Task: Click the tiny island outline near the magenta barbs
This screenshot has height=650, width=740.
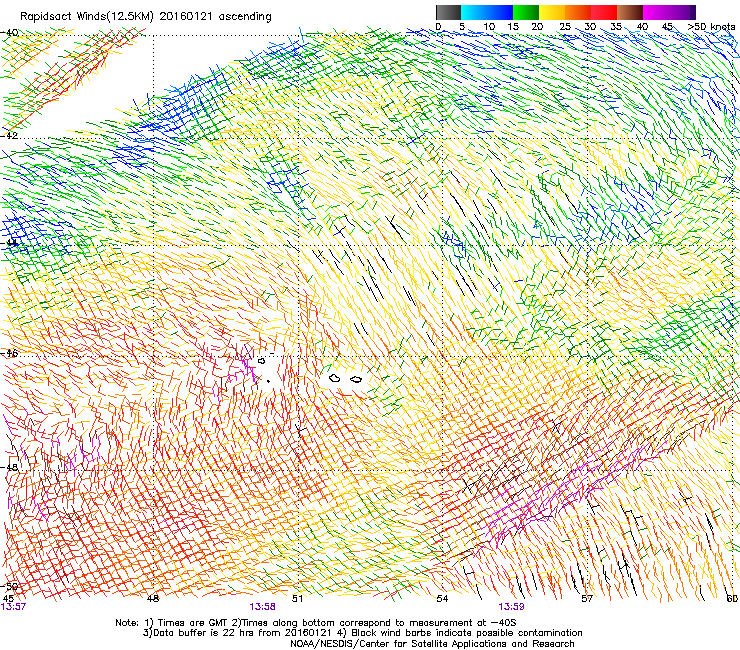Action: 262,361
